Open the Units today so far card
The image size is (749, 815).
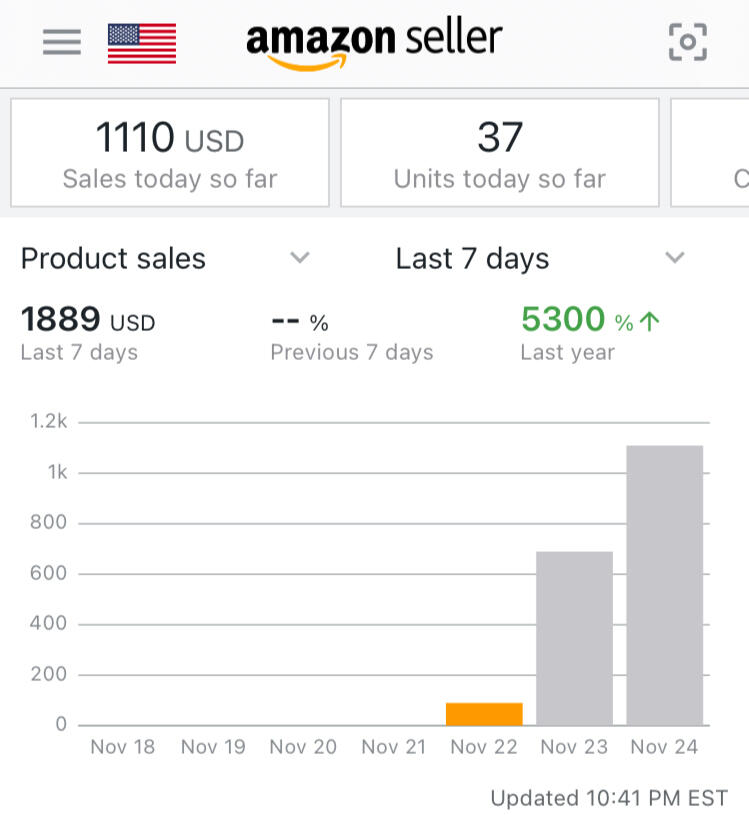[x=499, y=152]
